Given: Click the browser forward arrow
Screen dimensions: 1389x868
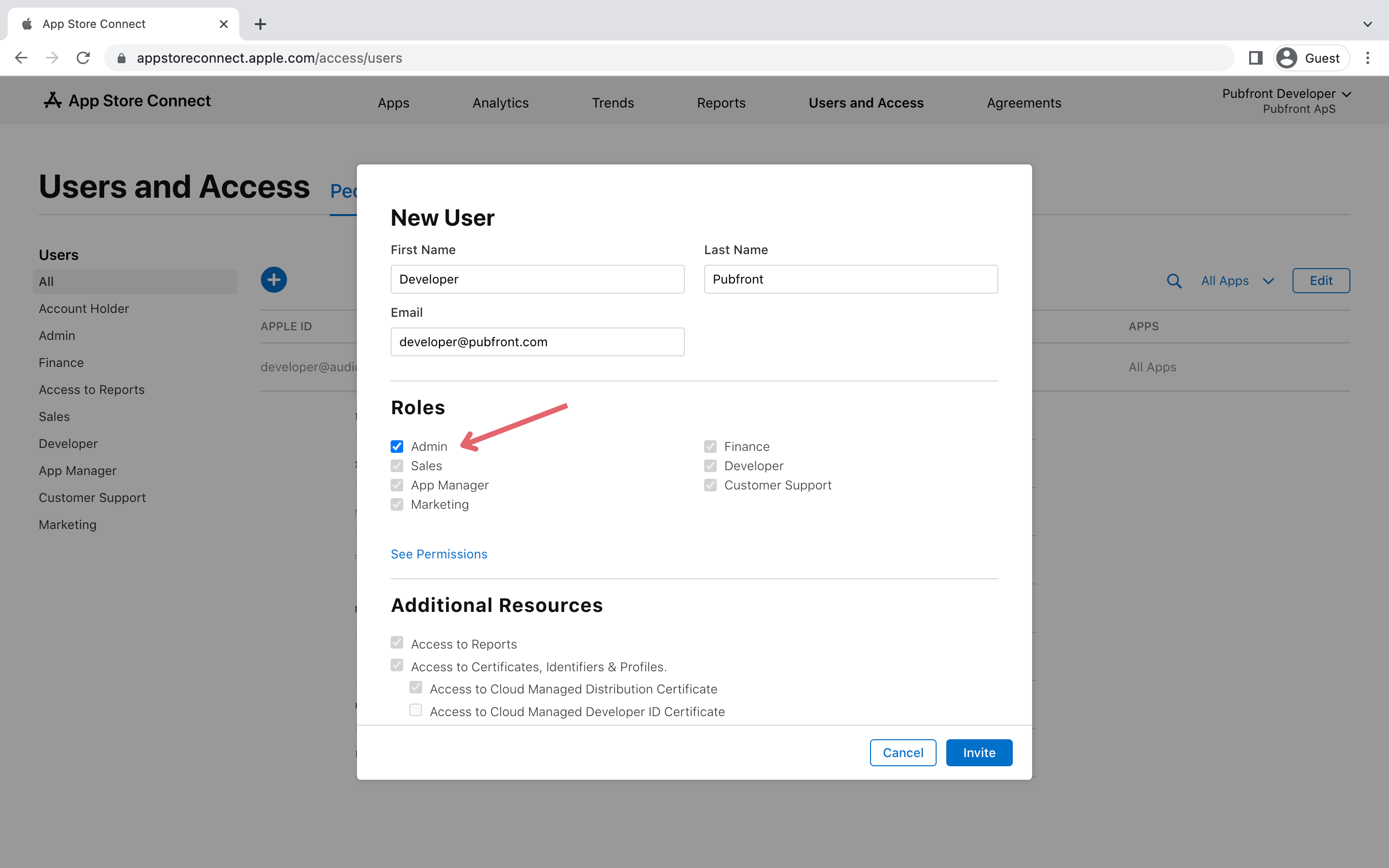Looking at the screenshot, I should click(52, 58).
